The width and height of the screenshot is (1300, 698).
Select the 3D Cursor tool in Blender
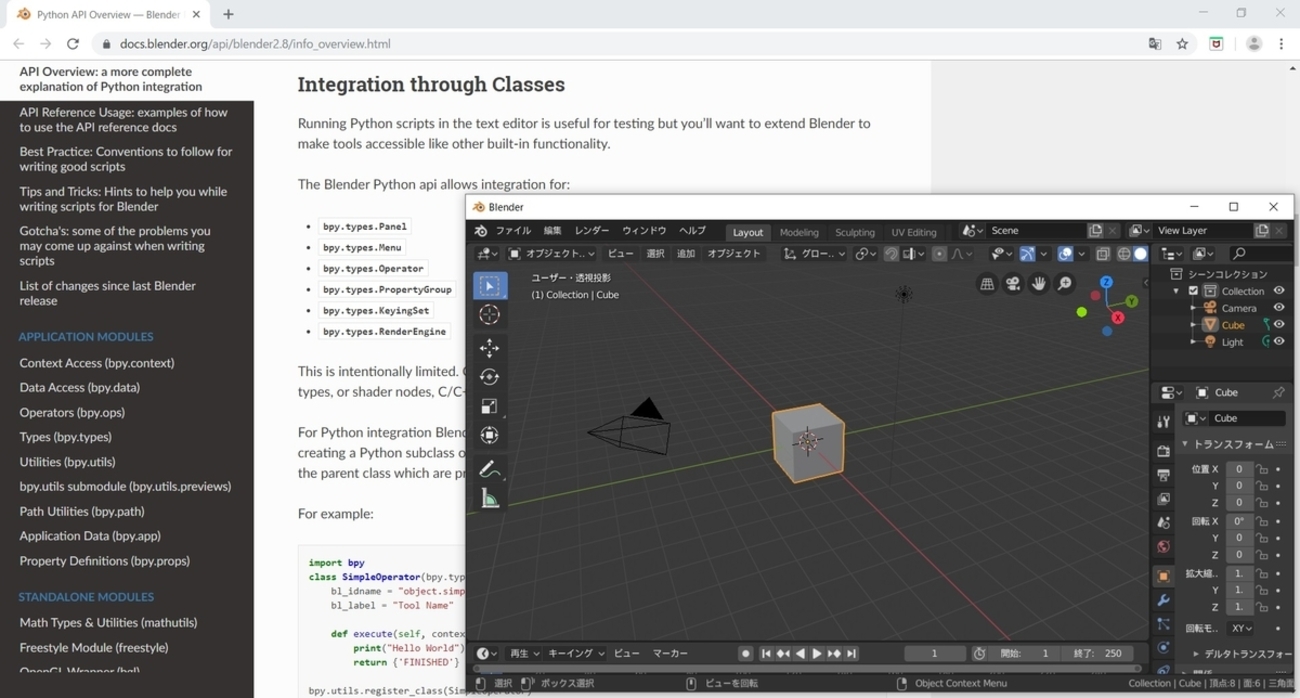click(490, 315)
